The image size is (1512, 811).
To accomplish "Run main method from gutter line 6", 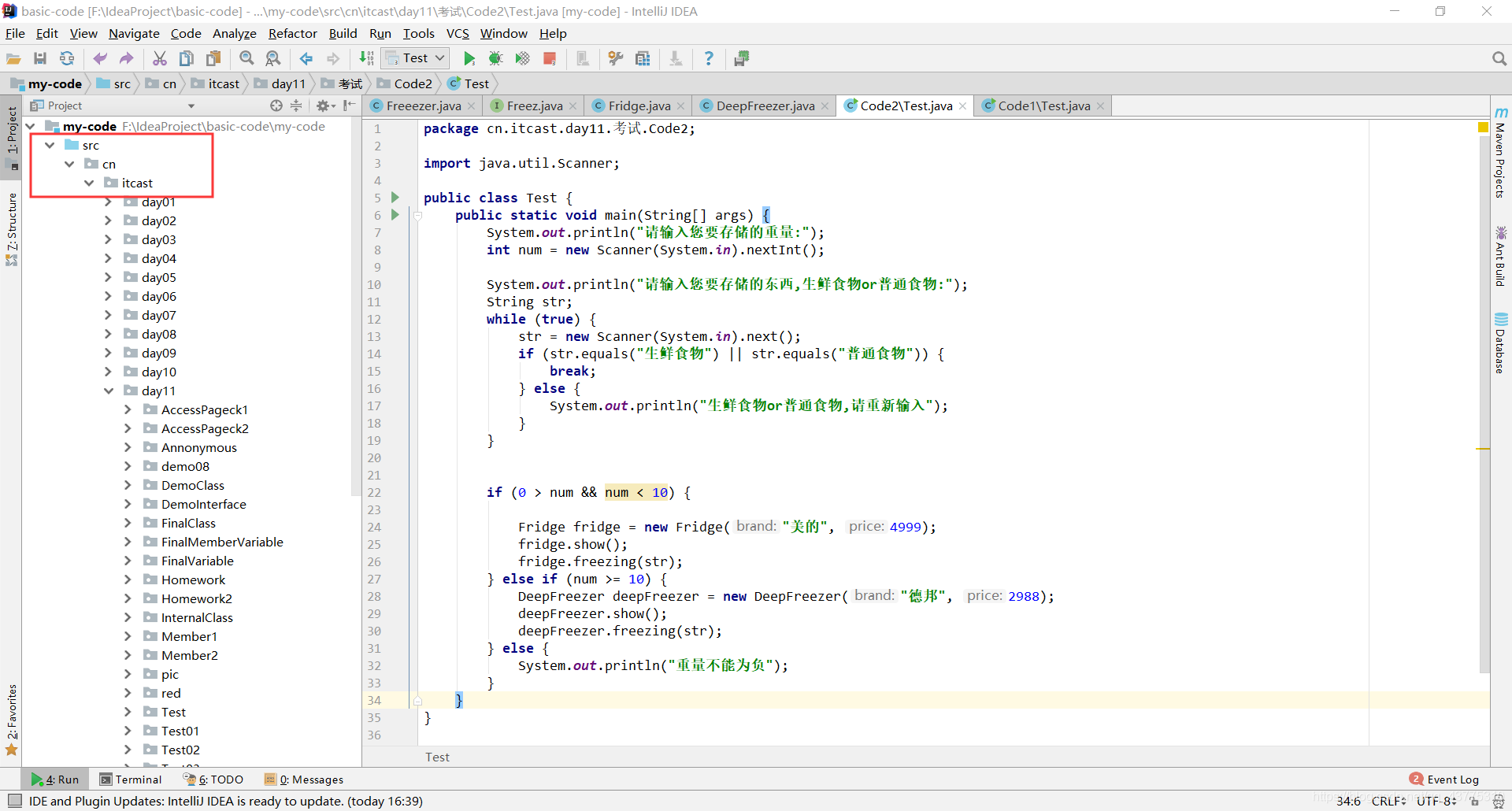I will tap(395, 215).
